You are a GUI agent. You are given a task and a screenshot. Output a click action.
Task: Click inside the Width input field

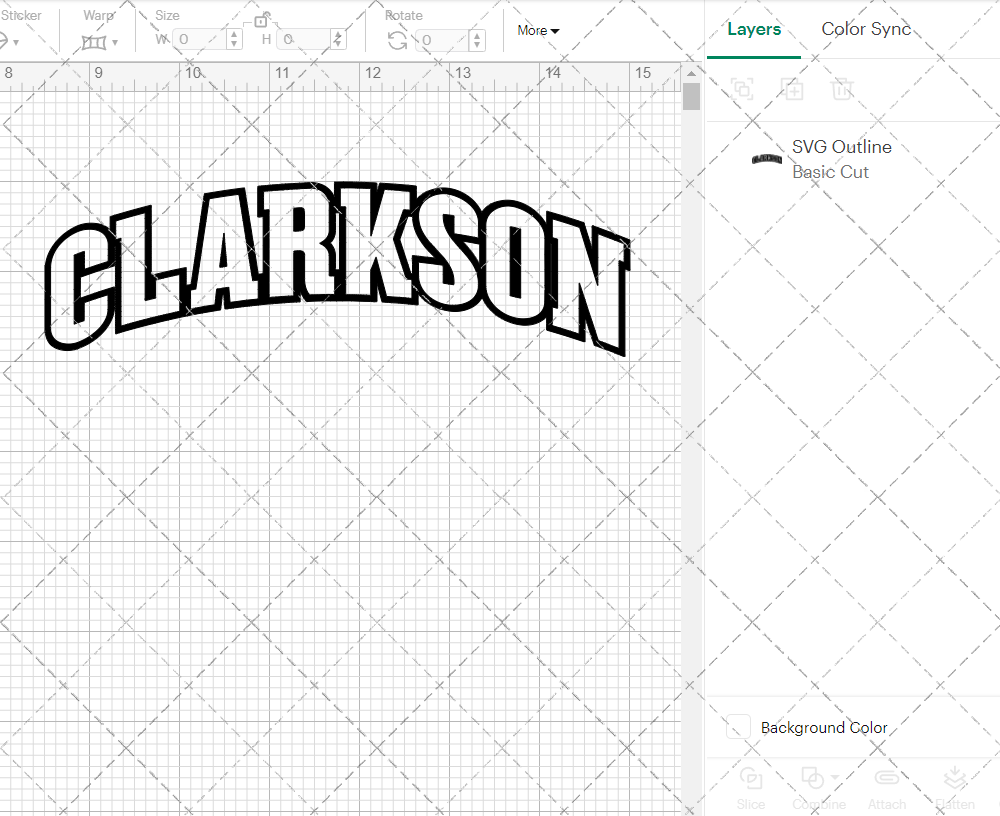200,39
